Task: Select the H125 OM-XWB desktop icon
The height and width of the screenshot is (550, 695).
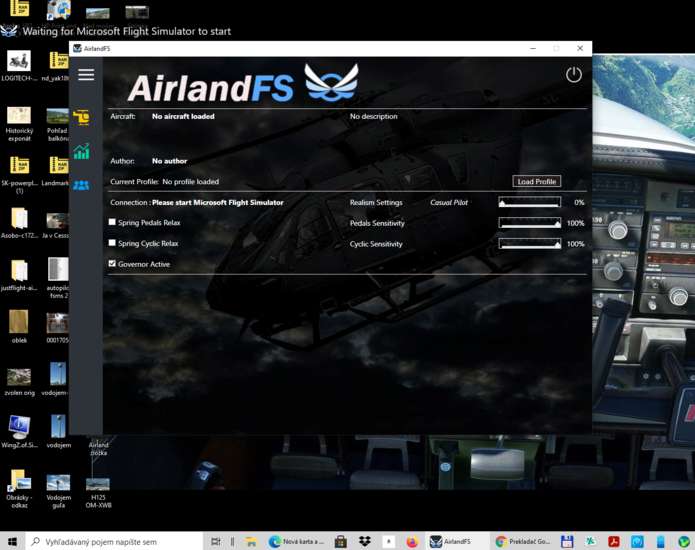Action: click(x=98, y=493)
